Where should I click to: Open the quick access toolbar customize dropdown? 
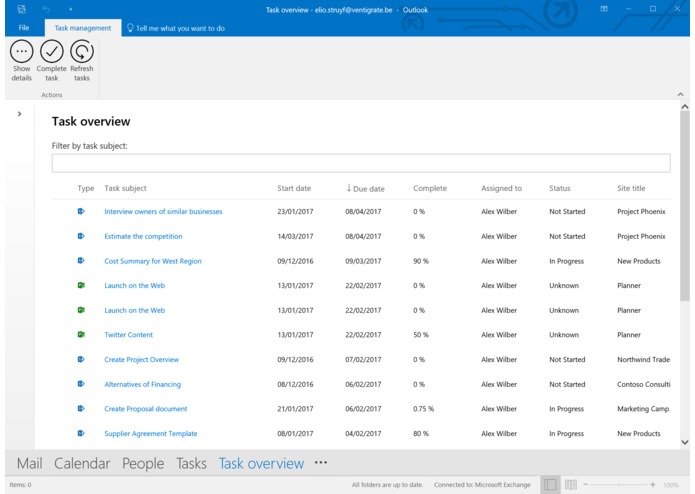[x=70, y=9]
